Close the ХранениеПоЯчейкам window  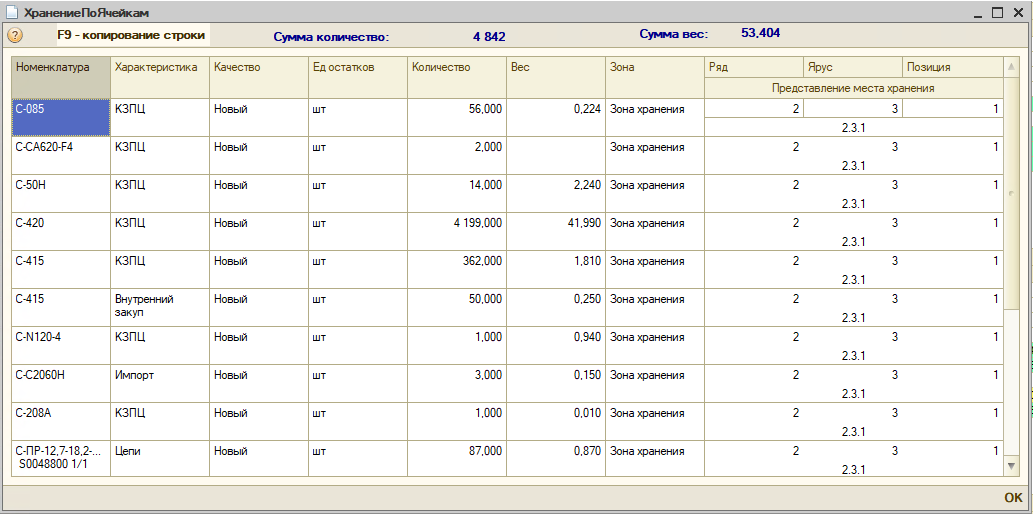1017,12
